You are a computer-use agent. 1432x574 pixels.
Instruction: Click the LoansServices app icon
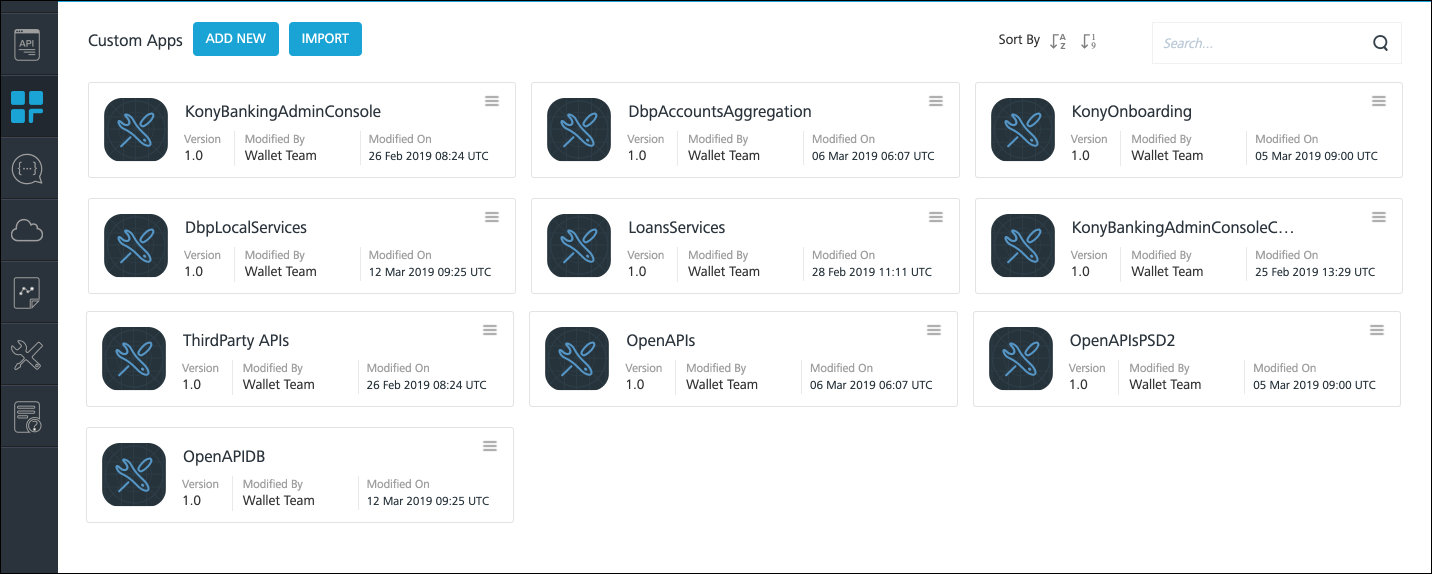click(579, 246)
